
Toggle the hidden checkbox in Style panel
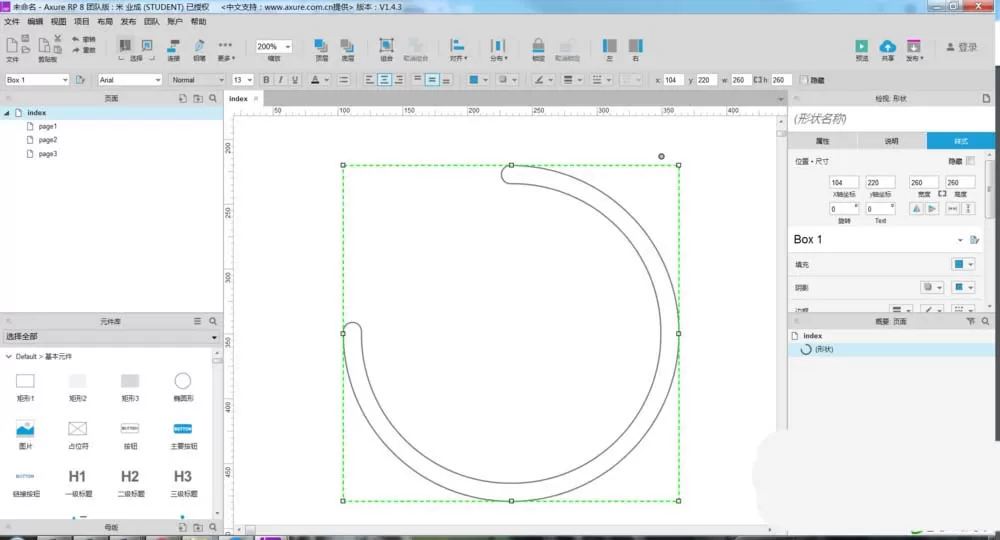[x=970, y=161]
